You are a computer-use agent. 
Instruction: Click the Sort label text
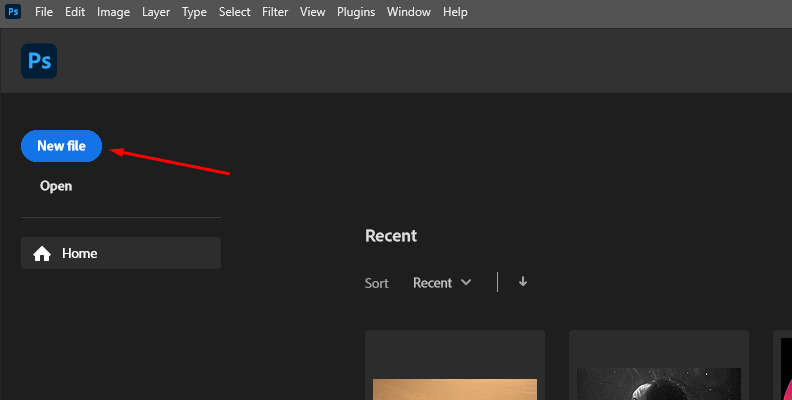pyautogui.click(x=377, y=283)
